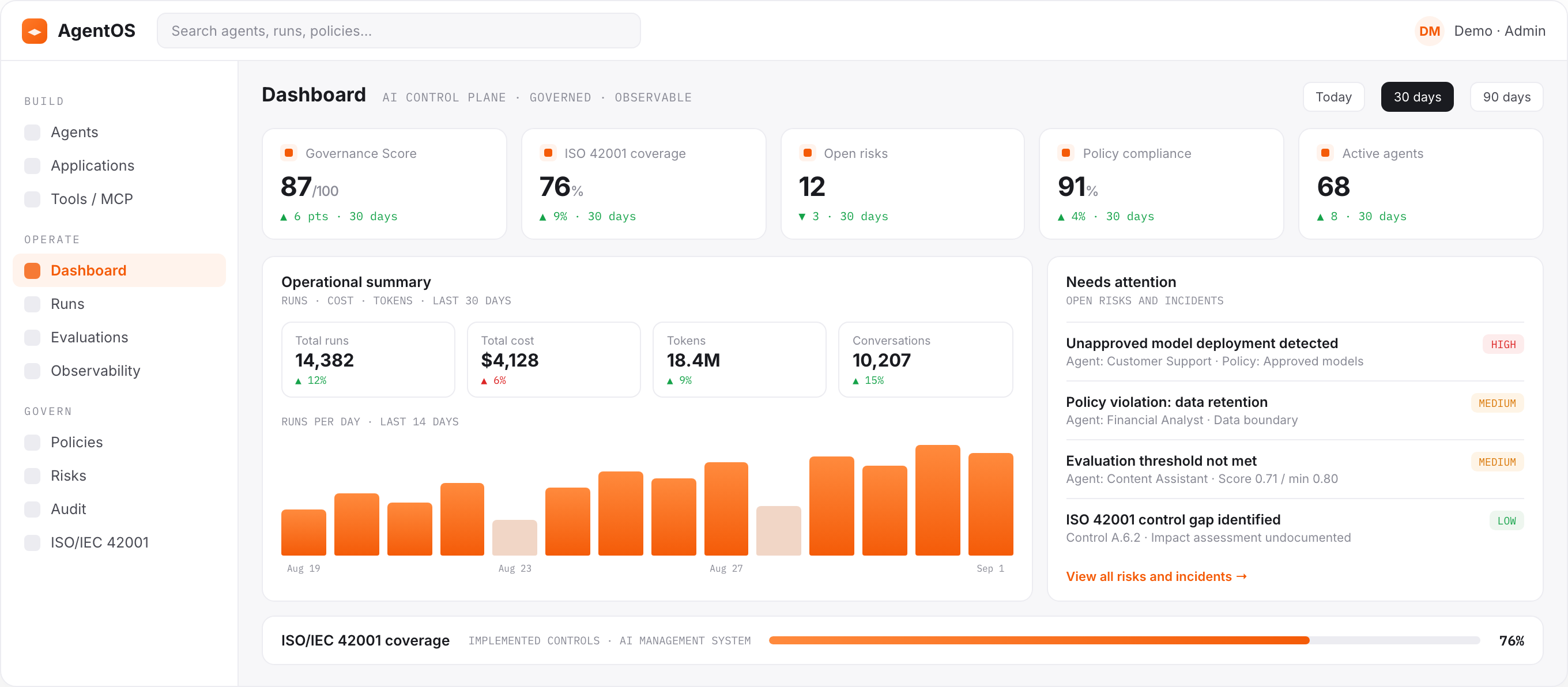
Task: Click Demo · Admin account label
Action: click(1500, 31)
